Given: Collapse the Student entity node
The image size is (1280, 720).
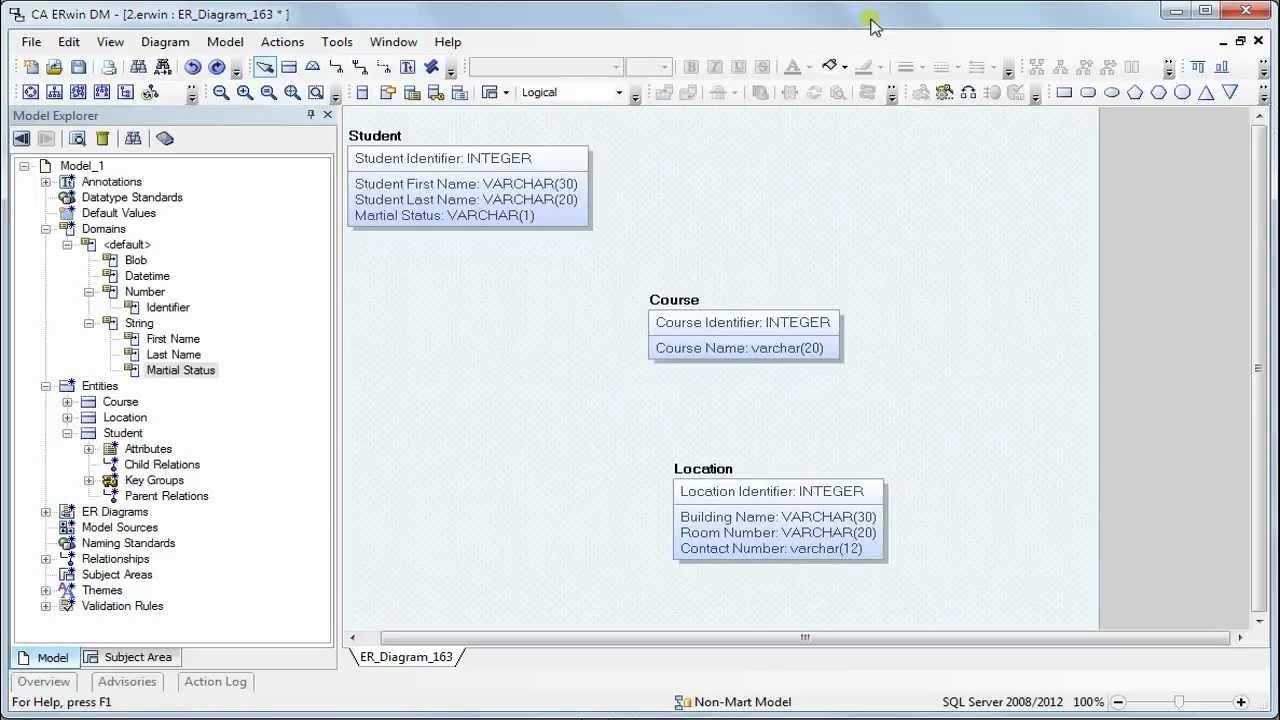Looking at the screenshot, I should (67, 433).
